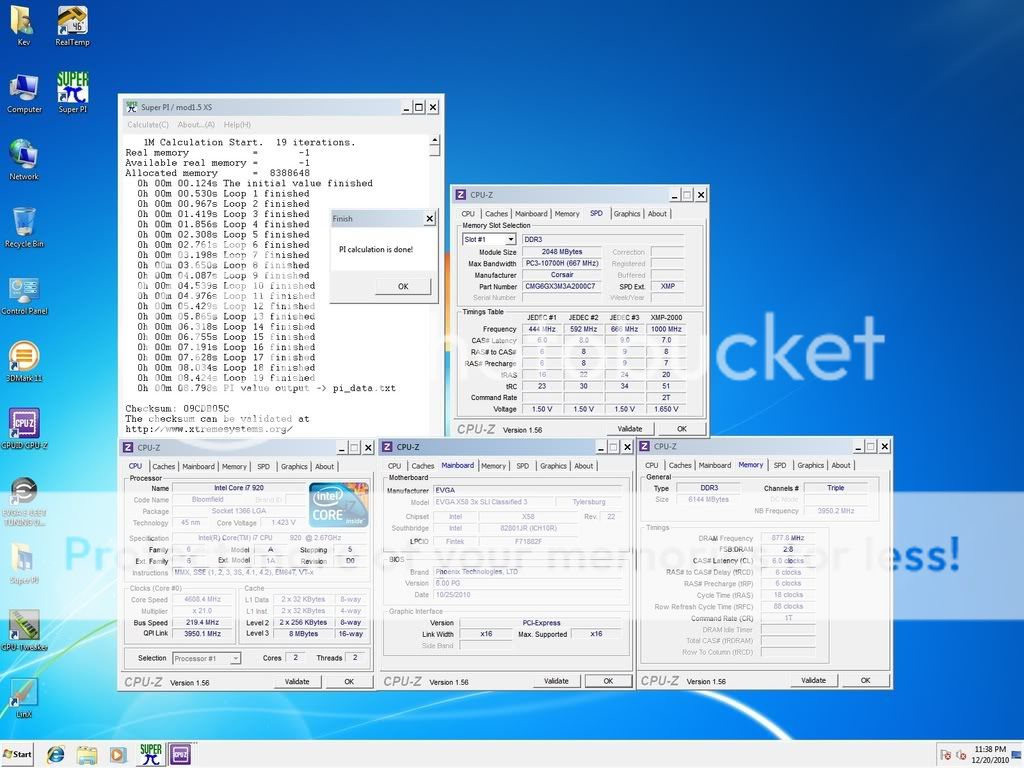Click Validate in the CPU-Z mainboard window

point(555,681)
